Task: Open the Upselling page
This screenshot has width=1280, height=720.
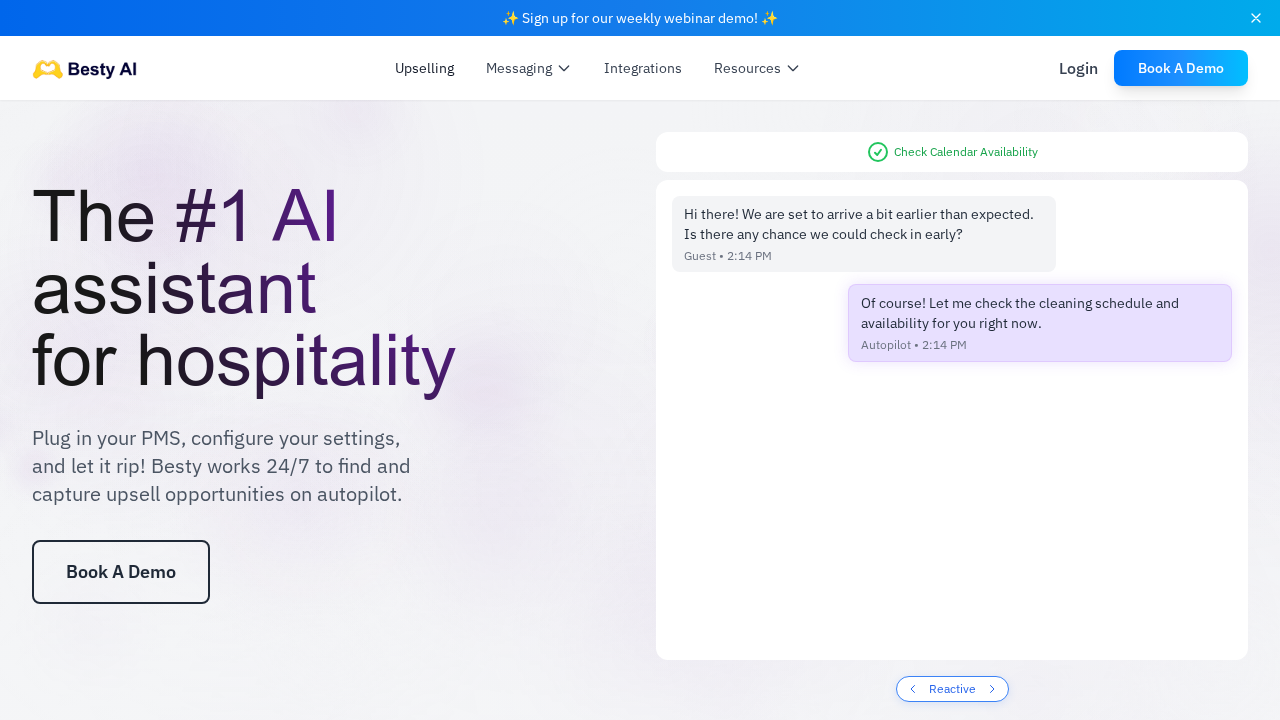Action: pyautogui.click(x=424, y=68)
